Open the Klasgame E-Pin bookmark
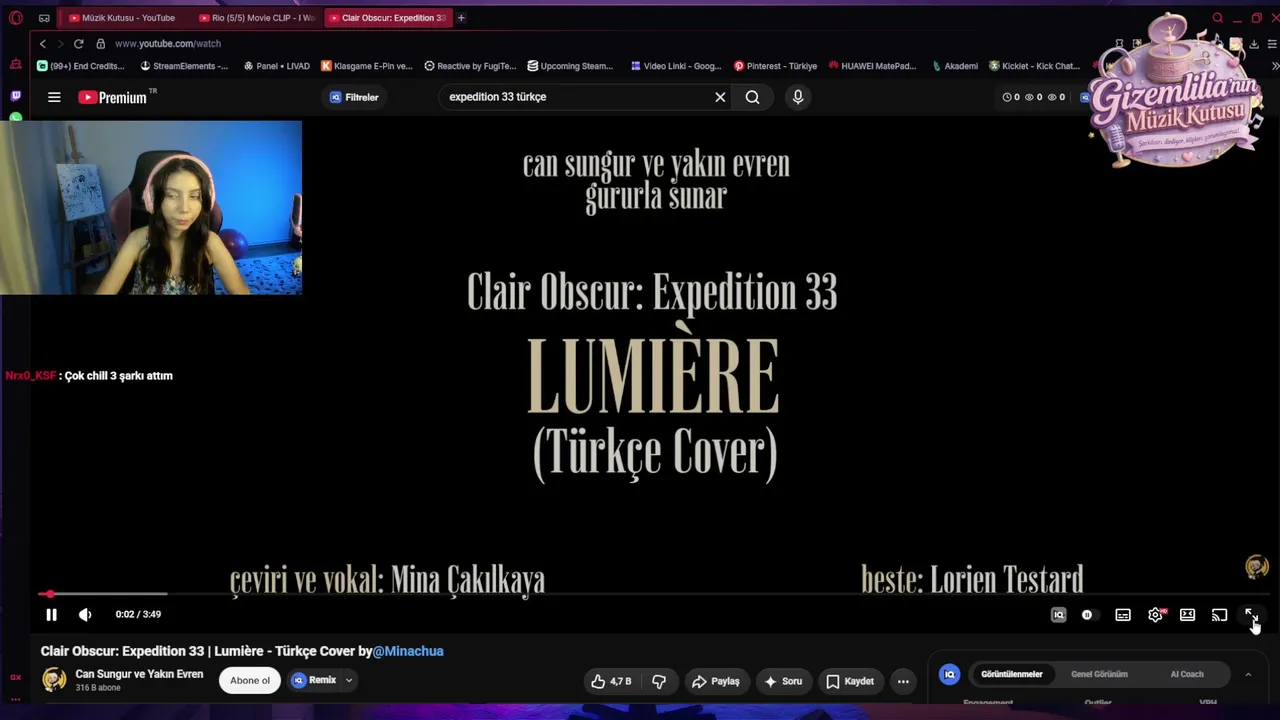The height and width of the screenshot is (720, 1280). (367, 66)
